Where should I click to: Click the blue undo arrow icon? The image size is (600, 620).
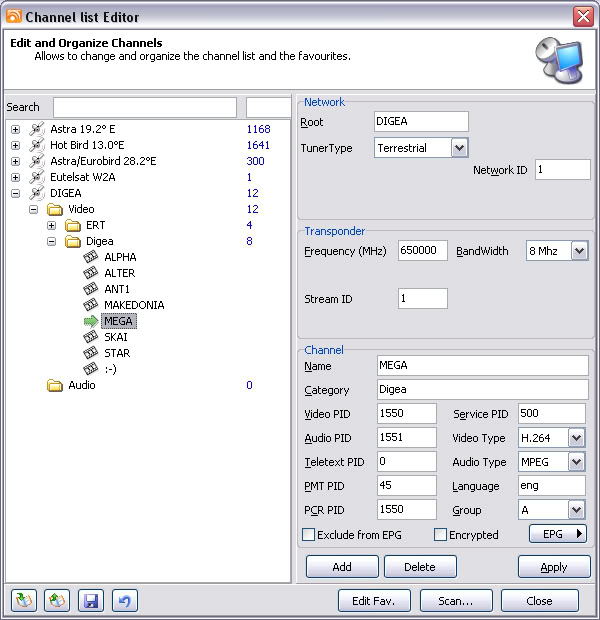pyautogui.click(x=125, y=600)
